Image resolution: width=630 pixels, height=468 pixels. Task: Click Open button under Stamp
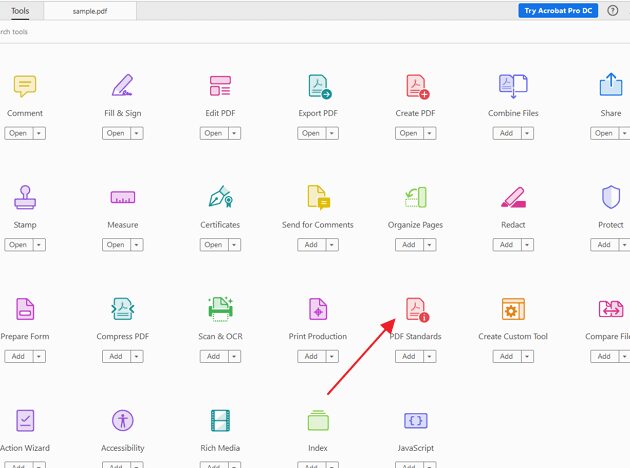tap(18, 245)
